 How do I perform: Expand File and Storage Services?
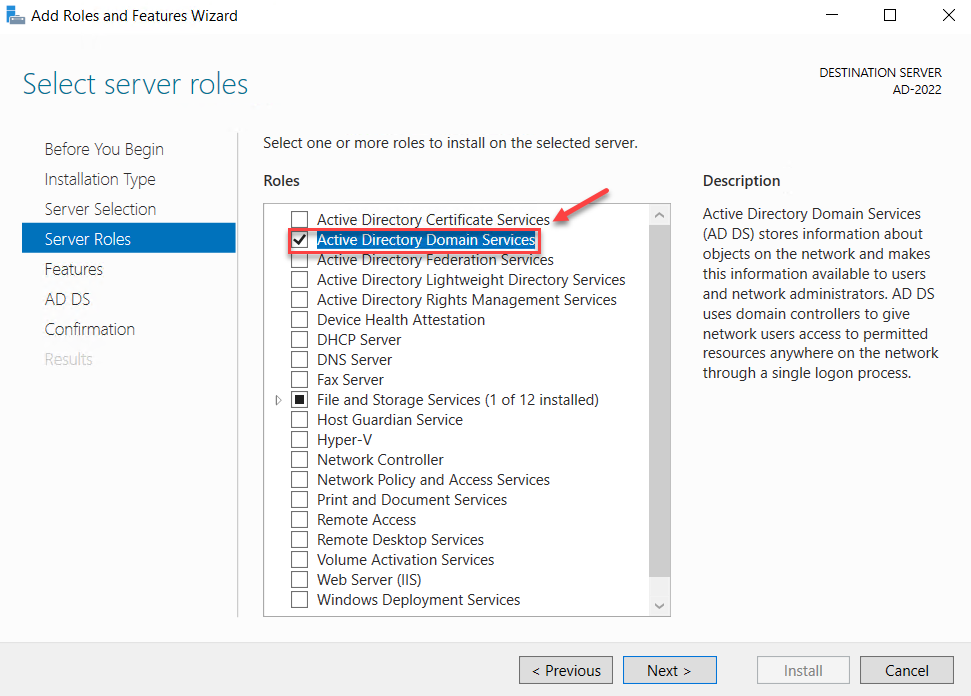[x=278, y=399]
